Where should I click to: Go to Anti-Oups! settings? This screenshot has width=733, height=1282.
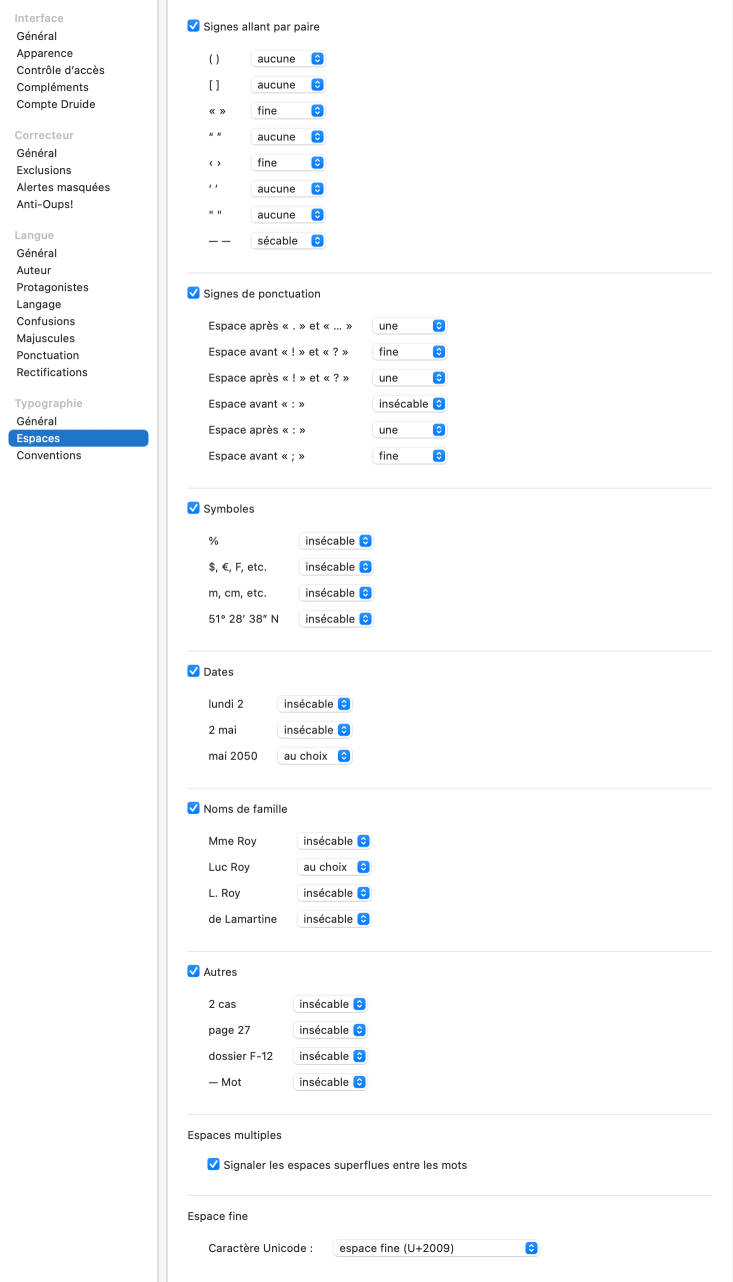tap(45, 204)
